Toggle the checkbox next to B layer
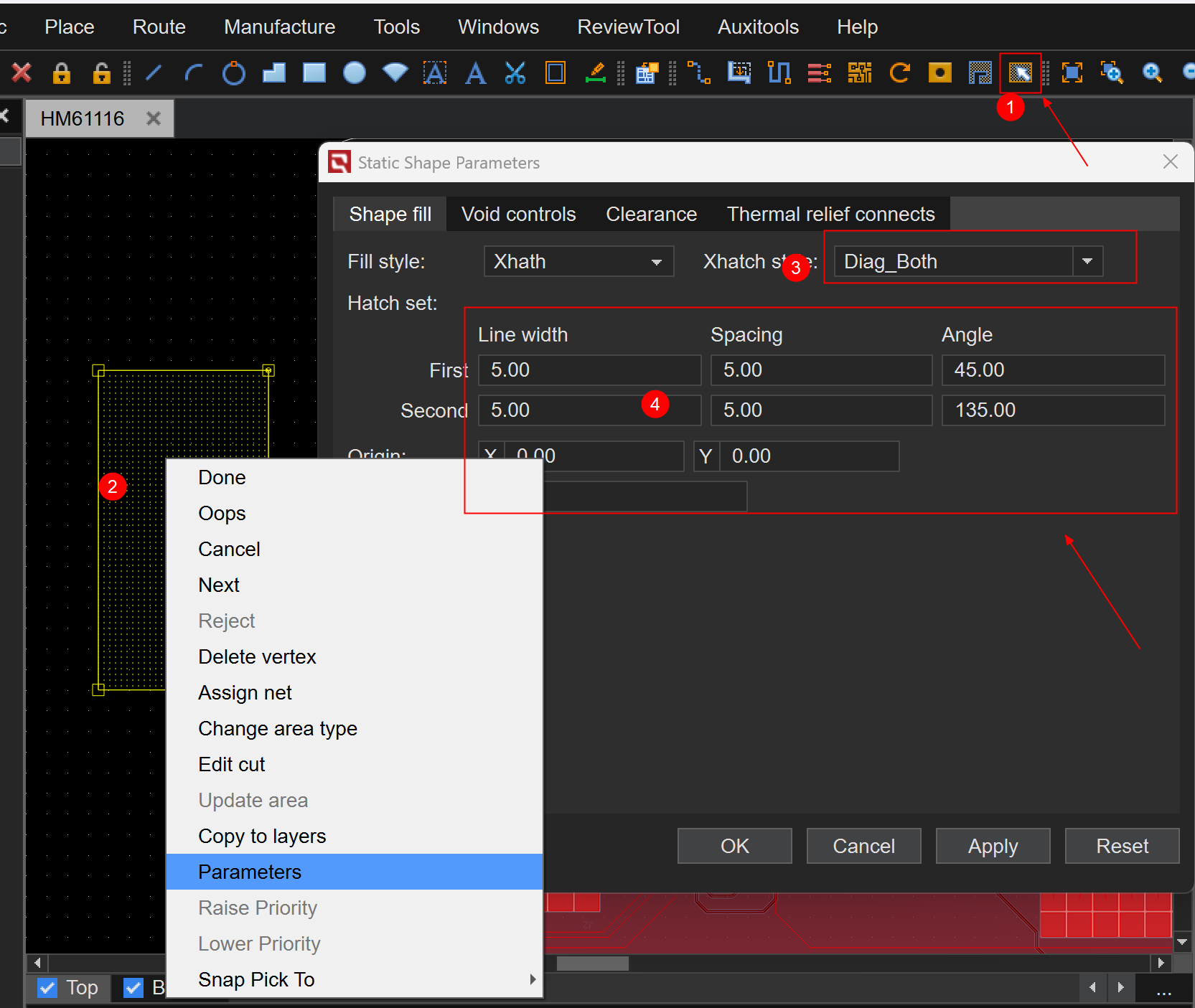1195x1008 pixels. 133,988
